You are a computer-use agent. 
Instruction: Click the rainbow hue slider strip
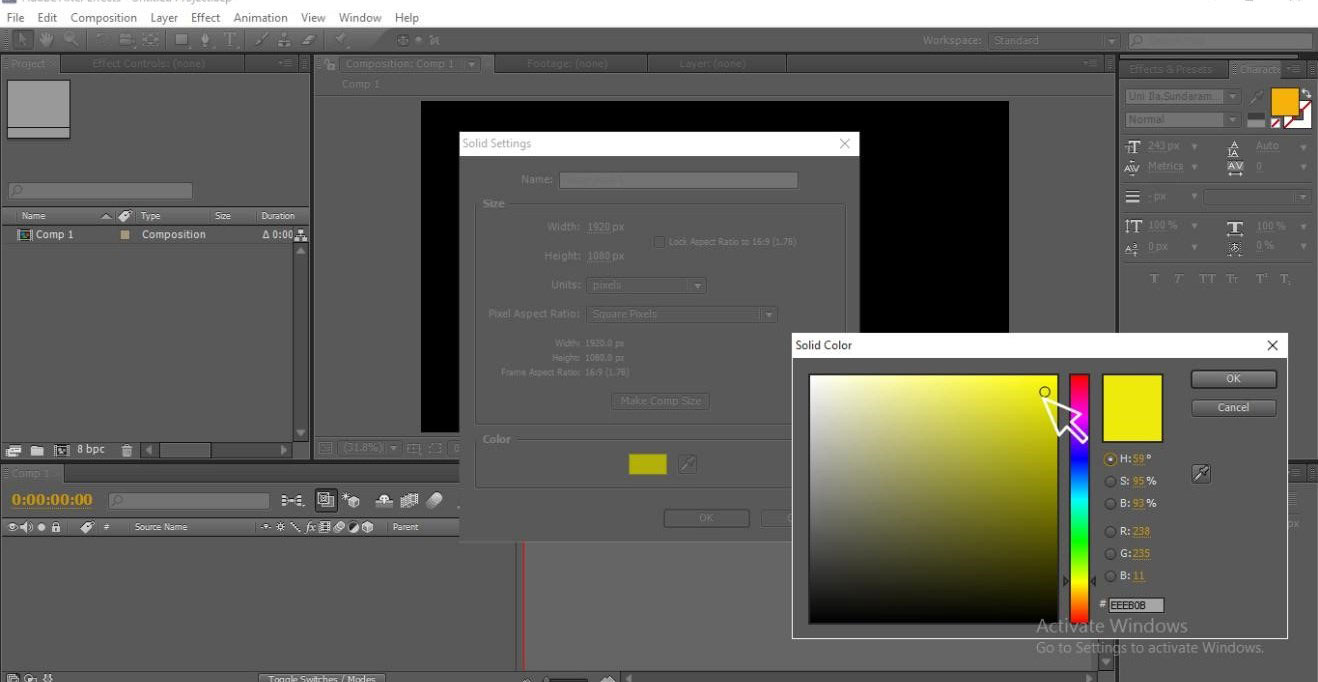coord(1079,500)
